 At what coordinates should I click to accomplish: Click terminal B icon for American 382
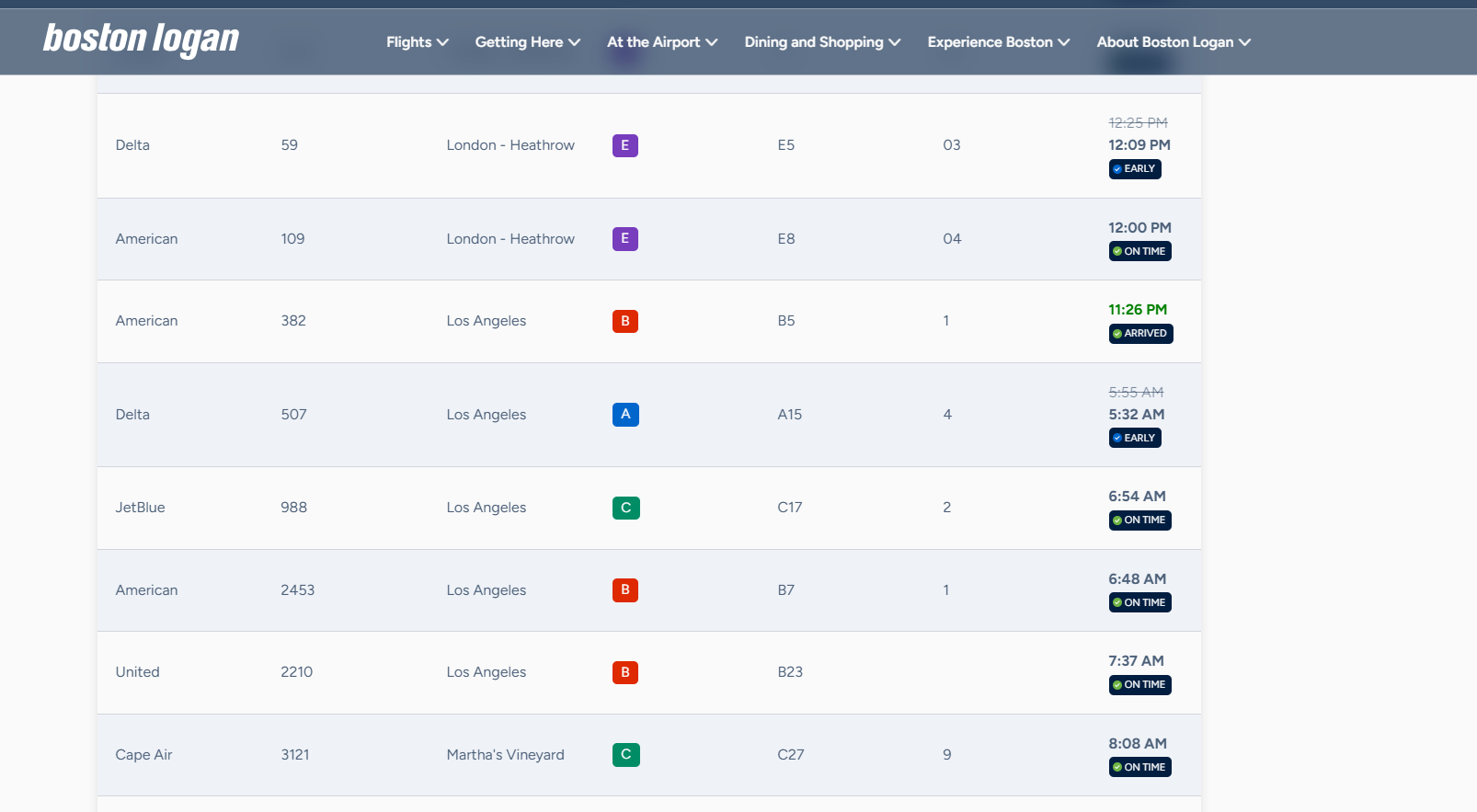[x=625, y=321]
